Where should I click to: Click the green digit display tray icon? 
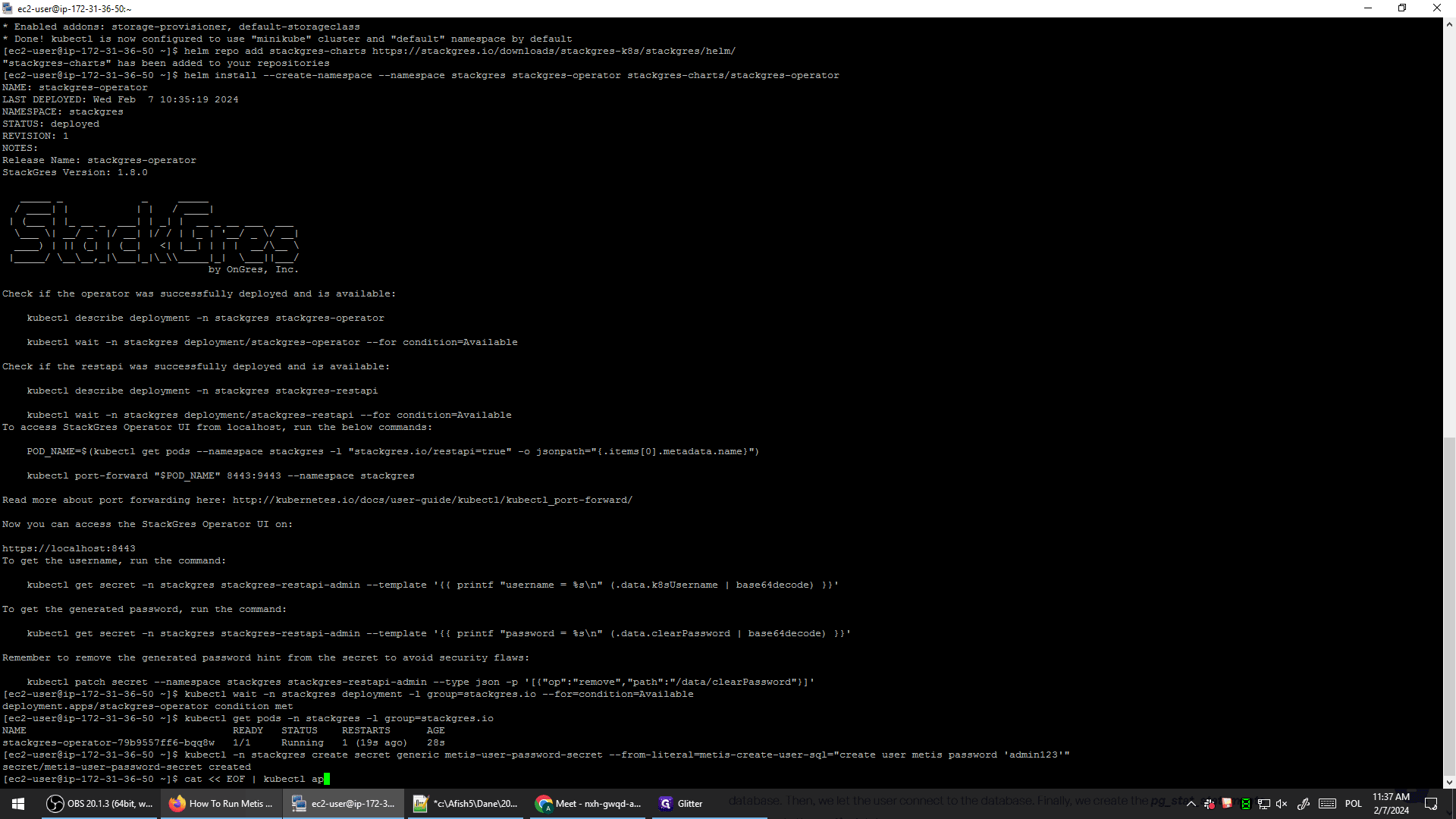[x=1245, y=804]
